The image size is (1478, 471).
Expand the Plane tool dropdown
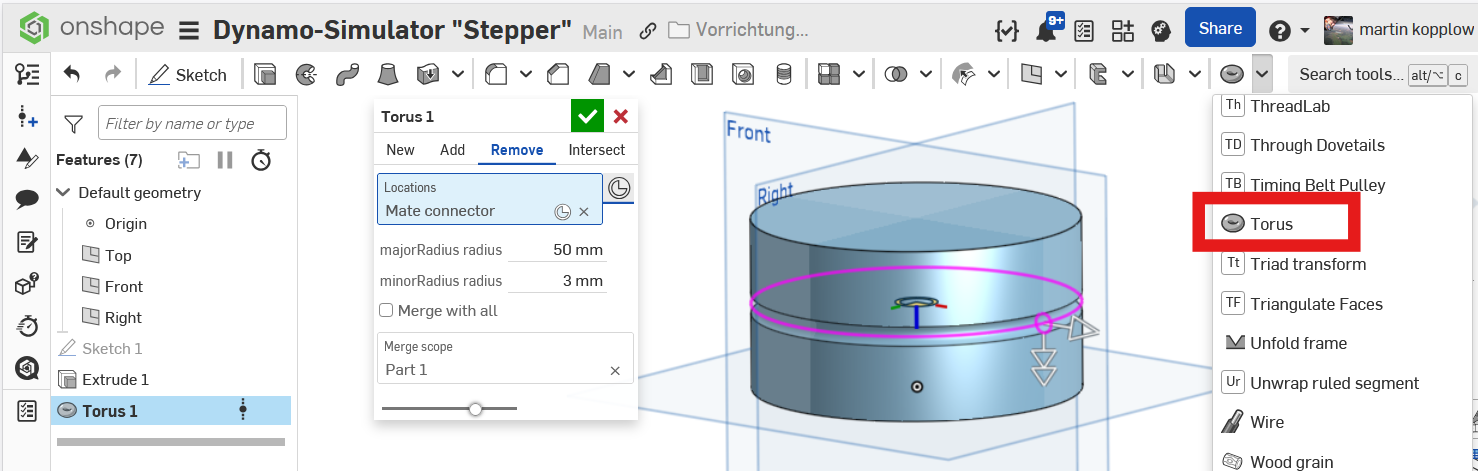1061,74
